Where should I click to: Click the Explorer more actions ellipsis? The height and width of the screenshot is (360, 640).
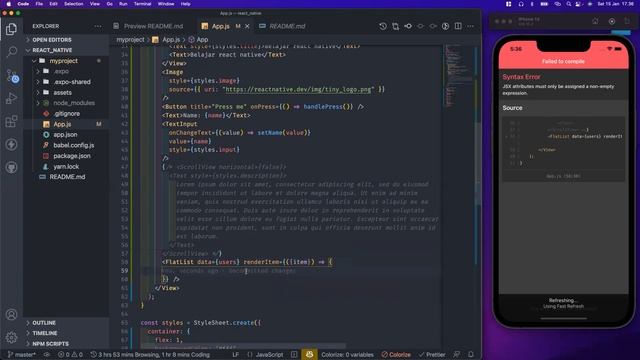pos(98,26)
